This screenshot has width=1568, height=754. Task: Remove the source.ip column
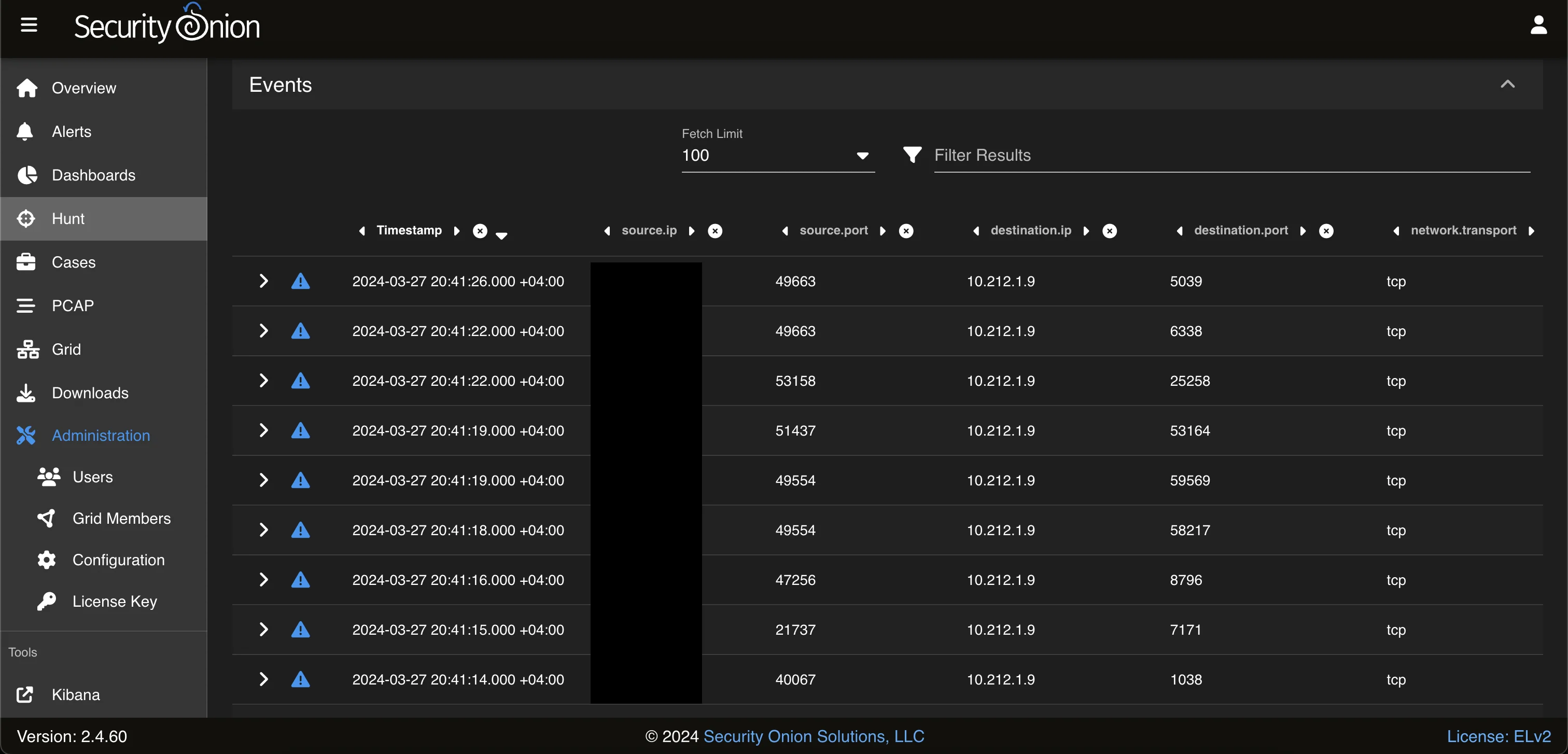point(715,231)
